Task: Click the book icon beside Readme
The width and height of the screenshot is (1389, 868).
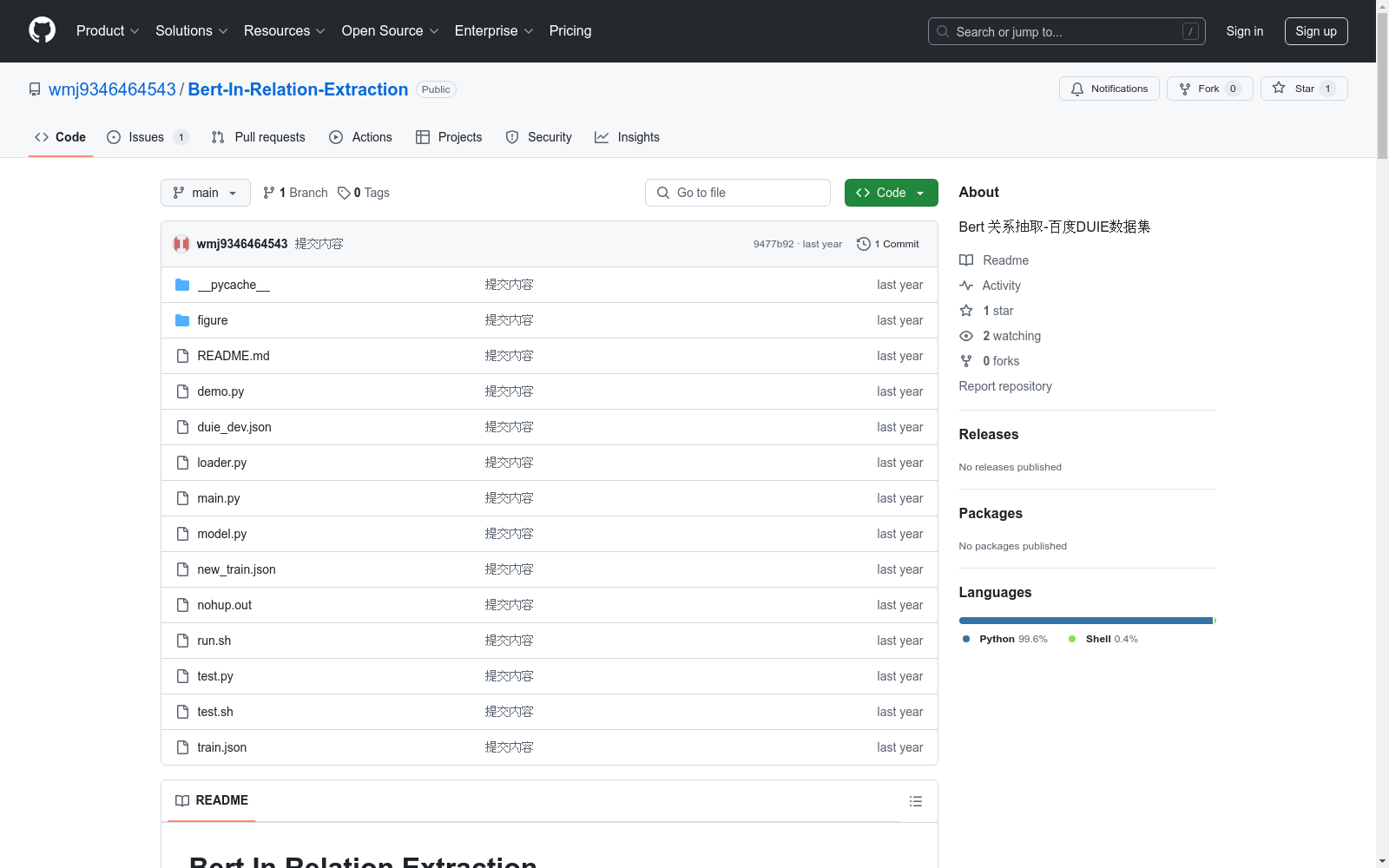Action: click(966, 260)
